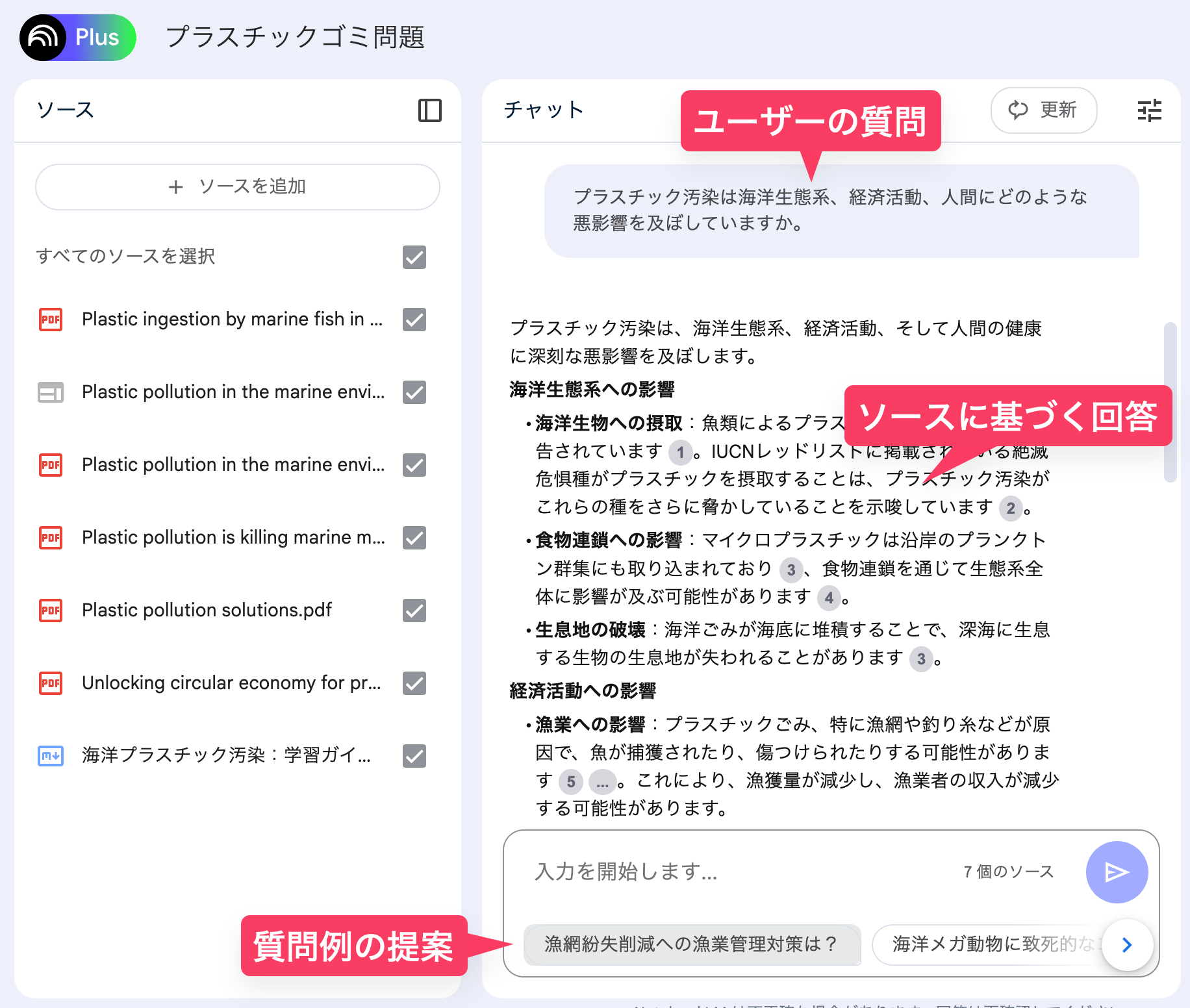Open chat settings sliders icon

[1149, 110]
